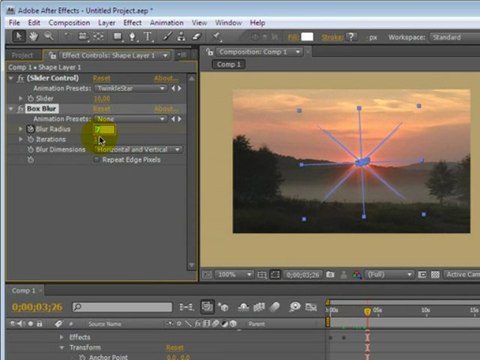
Task: Open Show Channel color icon
Action: point(357,275)
